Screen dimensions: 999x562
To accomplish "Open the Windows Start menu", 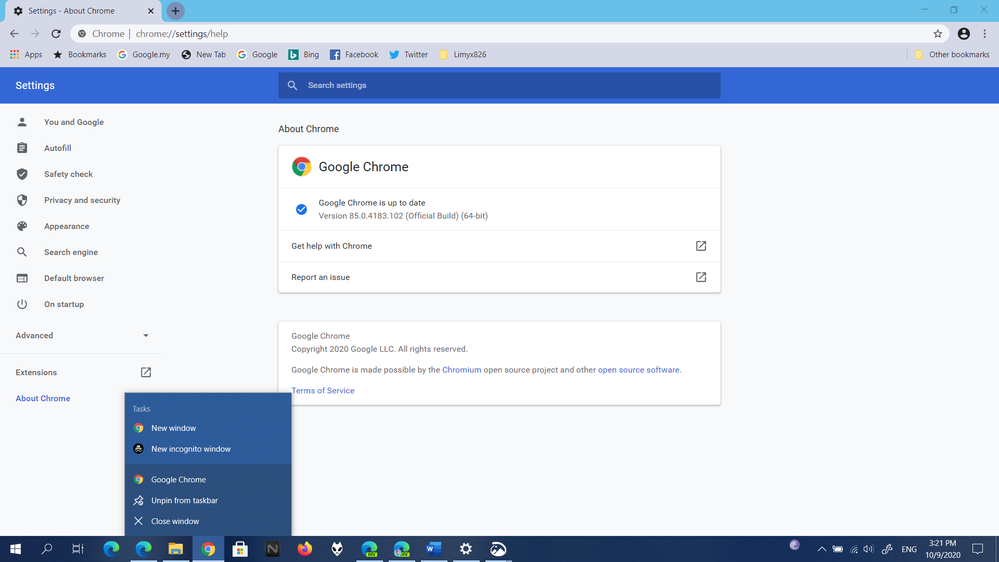I will coord(15,549).
